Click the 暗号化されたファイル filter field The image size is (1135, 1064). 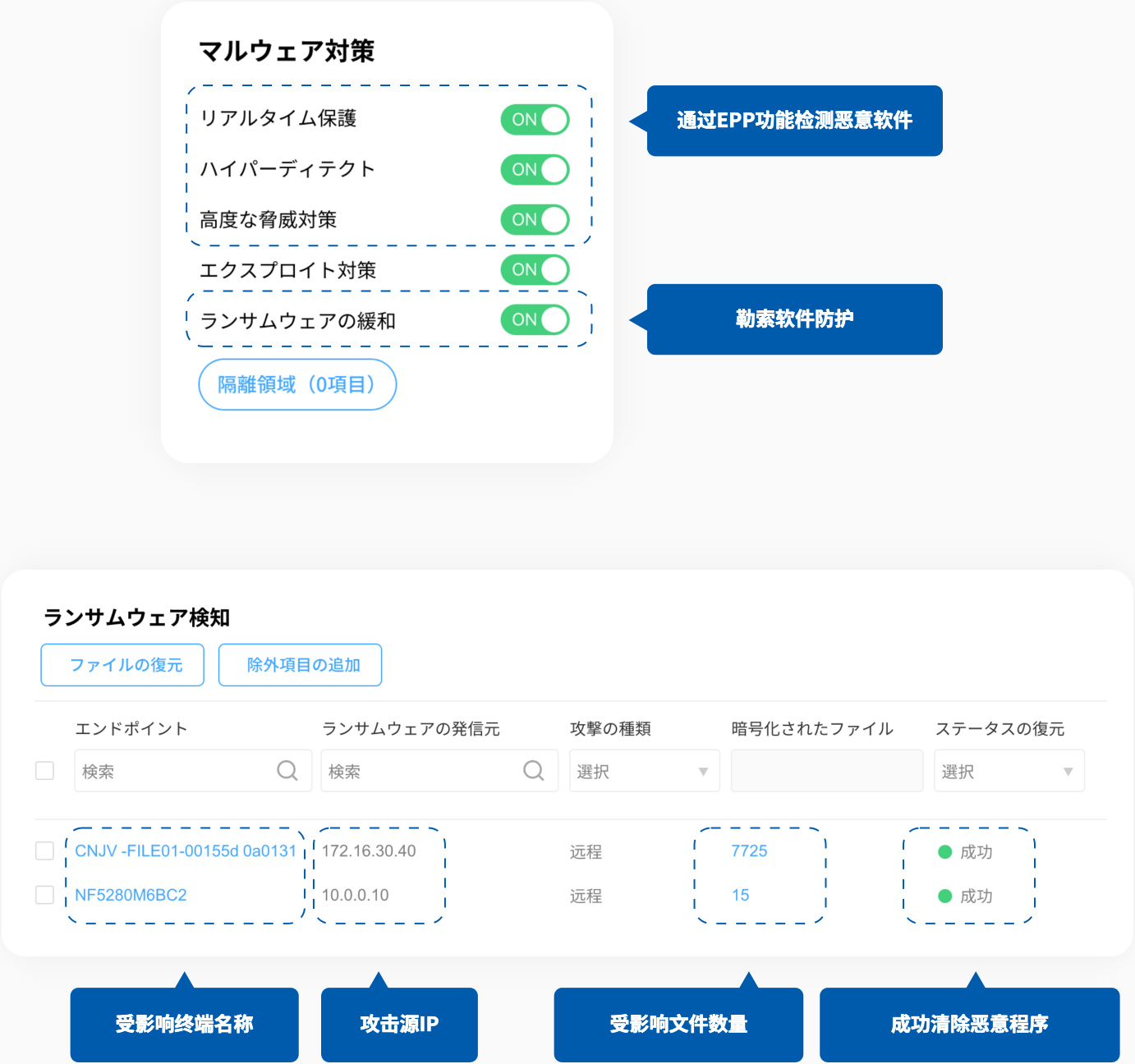[x=827, y=771]
